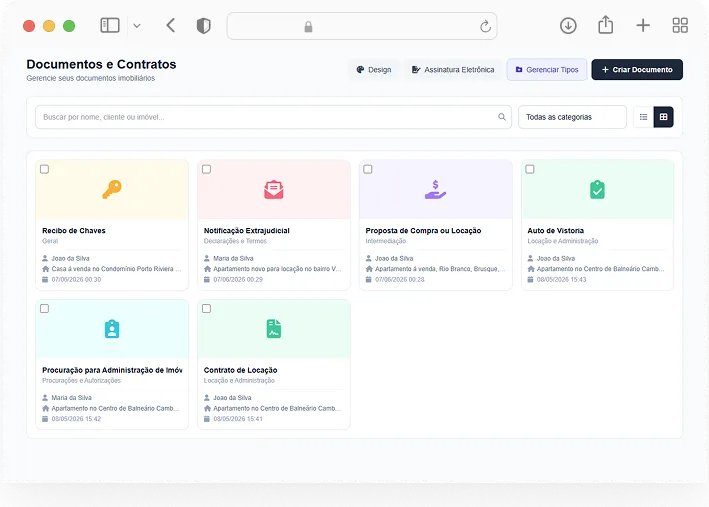Screen dimensions: 709x507
Task: Tick the Procuração para Administração checkbox
Action: (44, 308)
